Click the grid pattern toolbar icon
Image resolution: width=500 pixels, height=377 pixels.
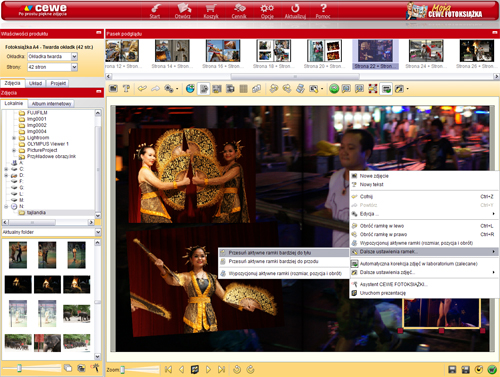click(244, 89)
